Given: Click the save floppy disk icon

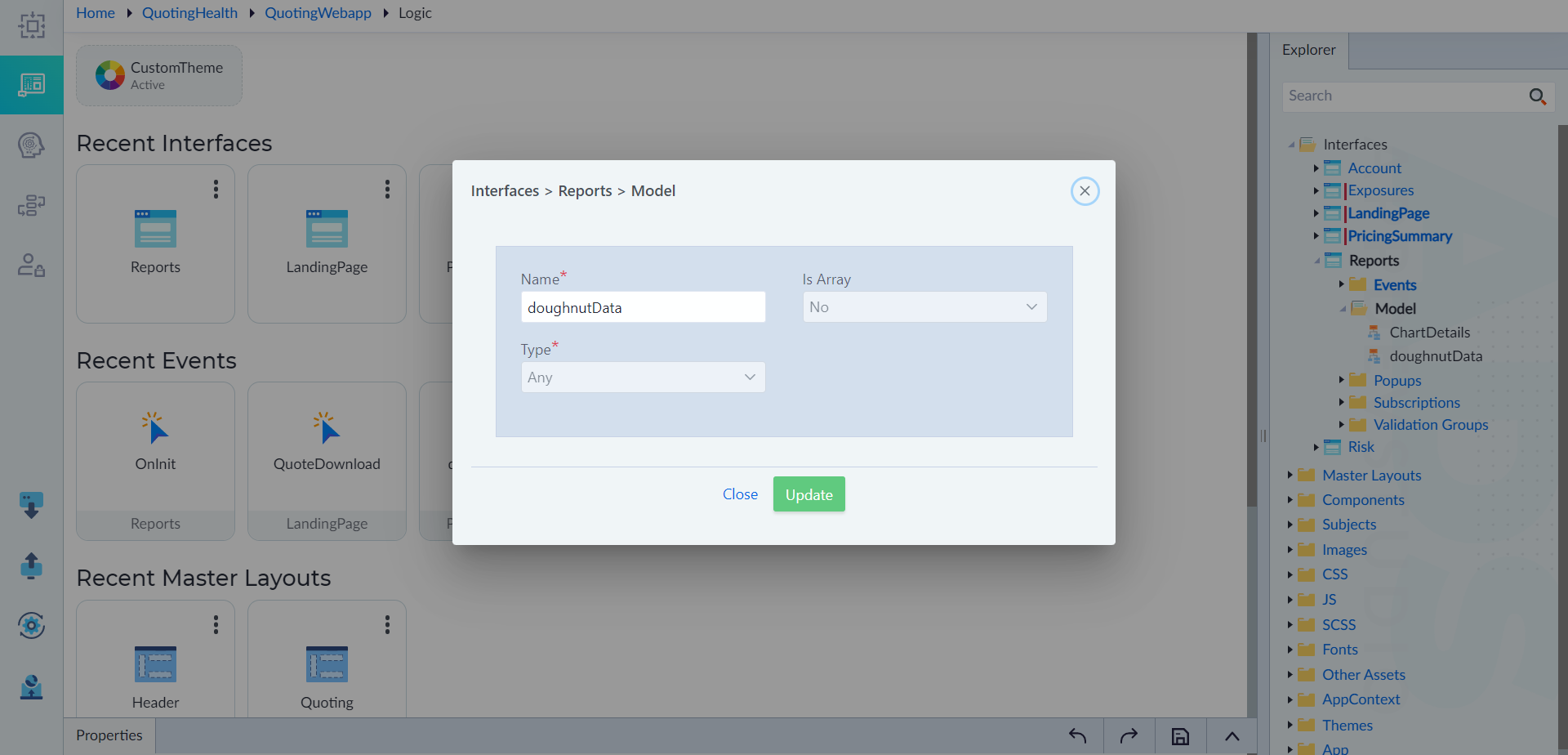Looking at the screenshot, I should (x=1180, y=736).
